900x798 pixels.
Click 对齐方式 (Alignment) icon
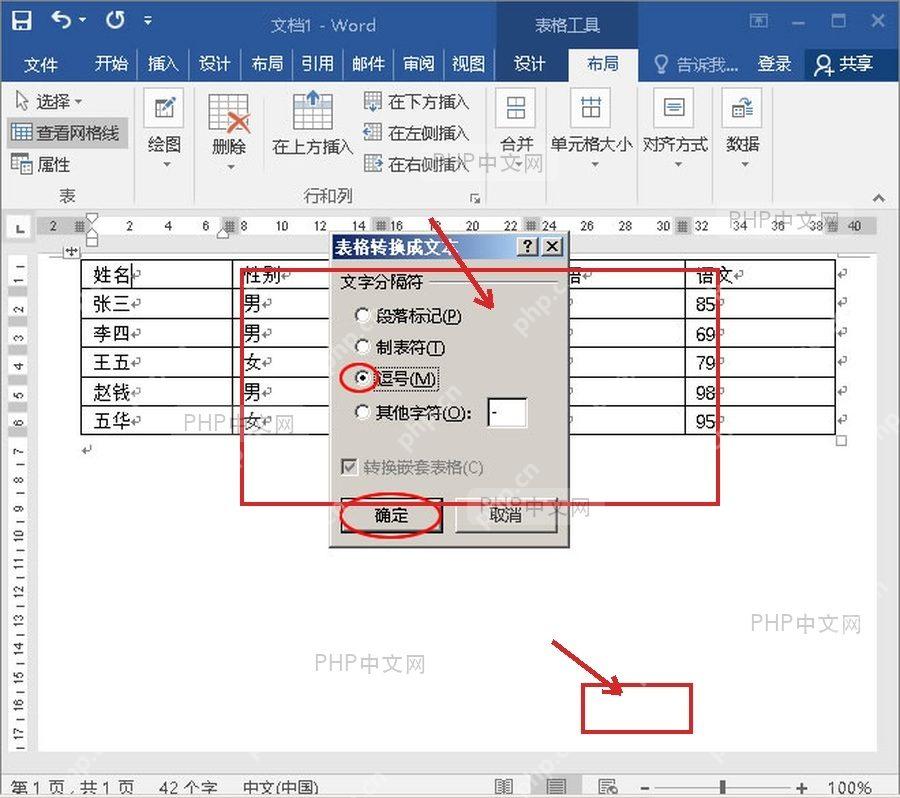[x=674, y=107]
